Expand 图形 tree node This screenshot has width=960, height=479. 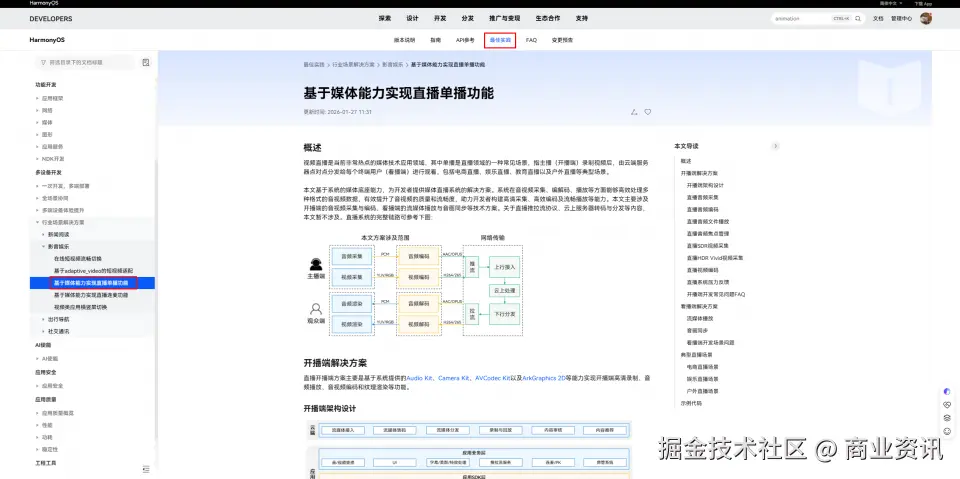[37, 134]
